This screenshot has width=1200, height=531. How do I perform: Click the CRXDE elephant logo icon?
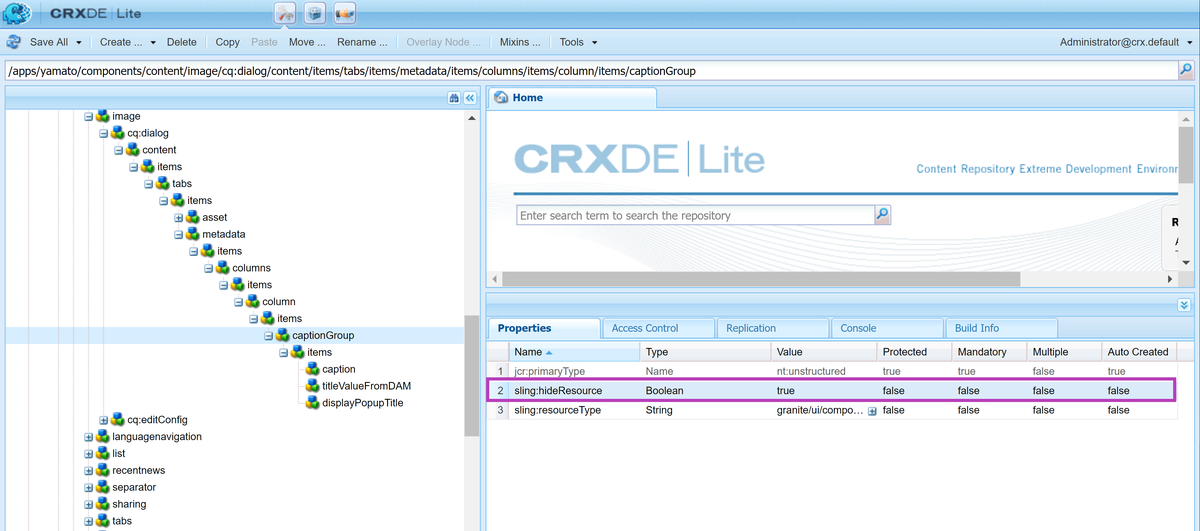click(x=17, y=14)
